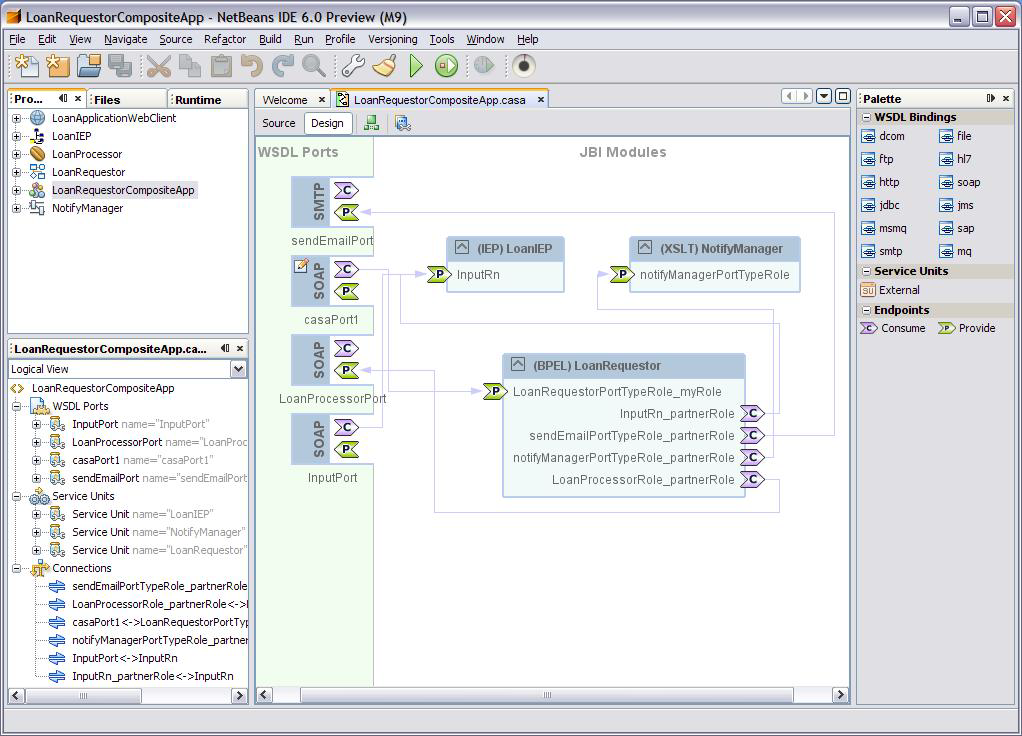
Task: Click the Copy toolbar icon
Action: 190,66
